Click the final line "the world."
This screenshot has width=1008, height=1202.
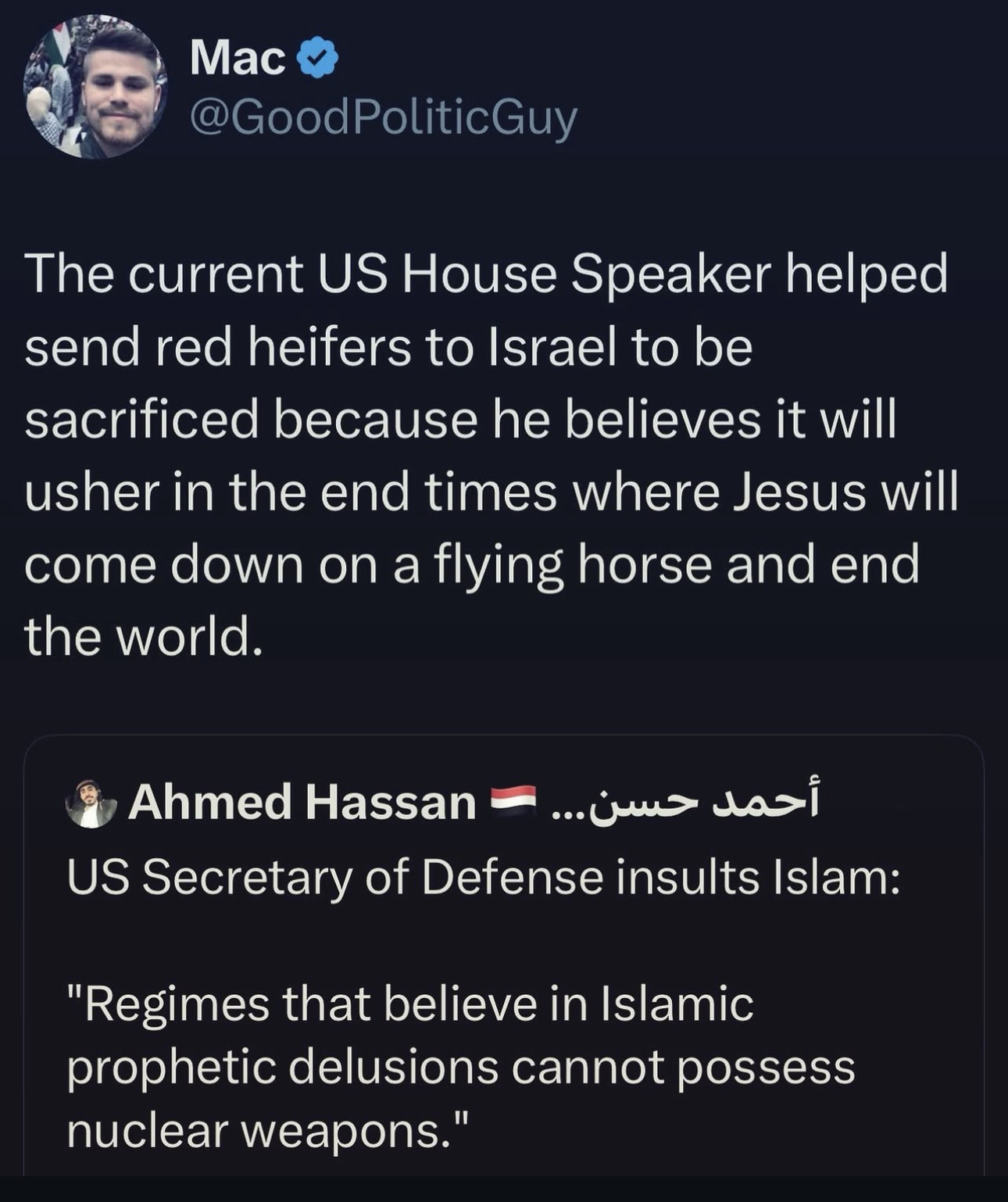[x=141, y=637]
